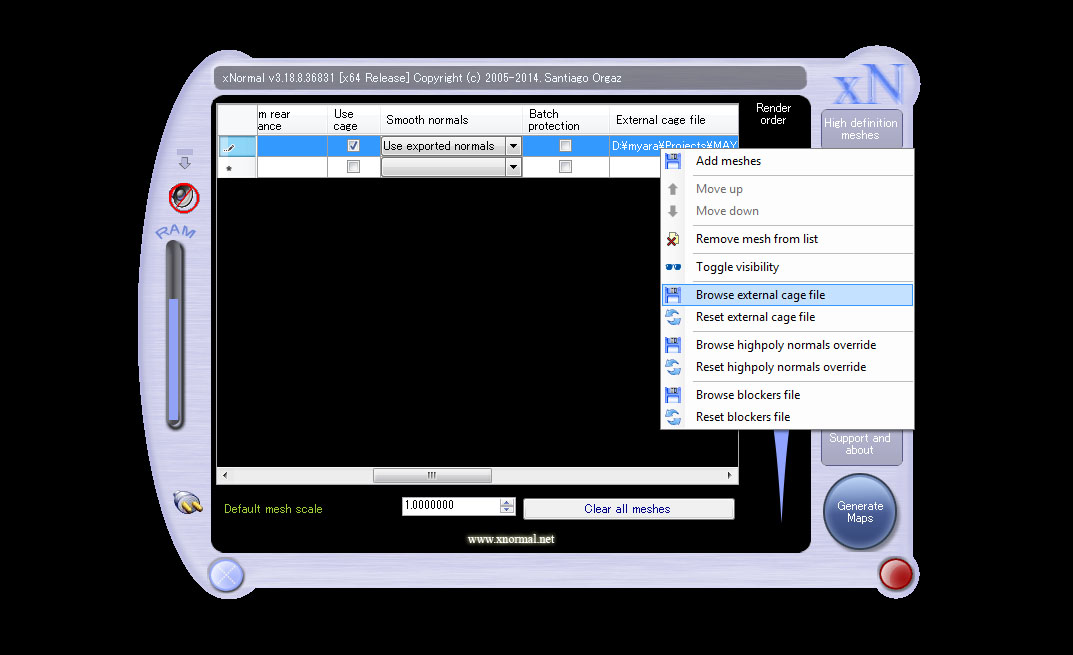The width and height of the screenshot is (1073, 655).
Task: Increase Default mesh scale with the up arrow
Action: tap(507, 502)
